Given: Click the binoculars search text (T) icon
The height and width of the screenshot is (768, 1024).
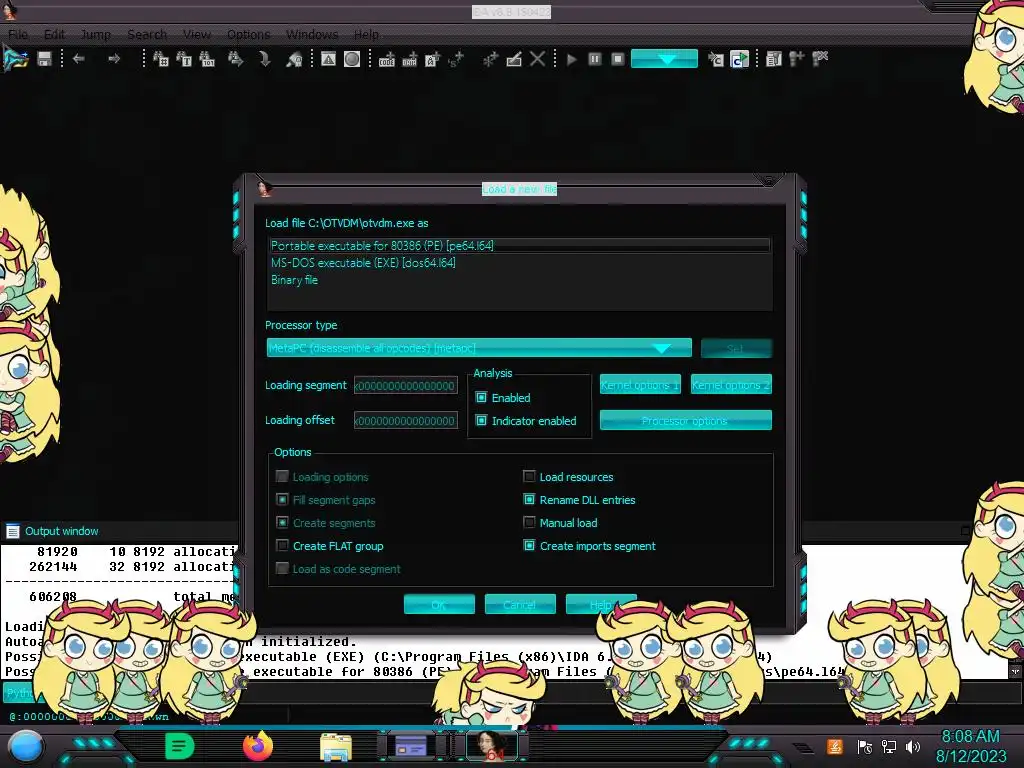Looking at the screenshot, I should click(184, 59).
